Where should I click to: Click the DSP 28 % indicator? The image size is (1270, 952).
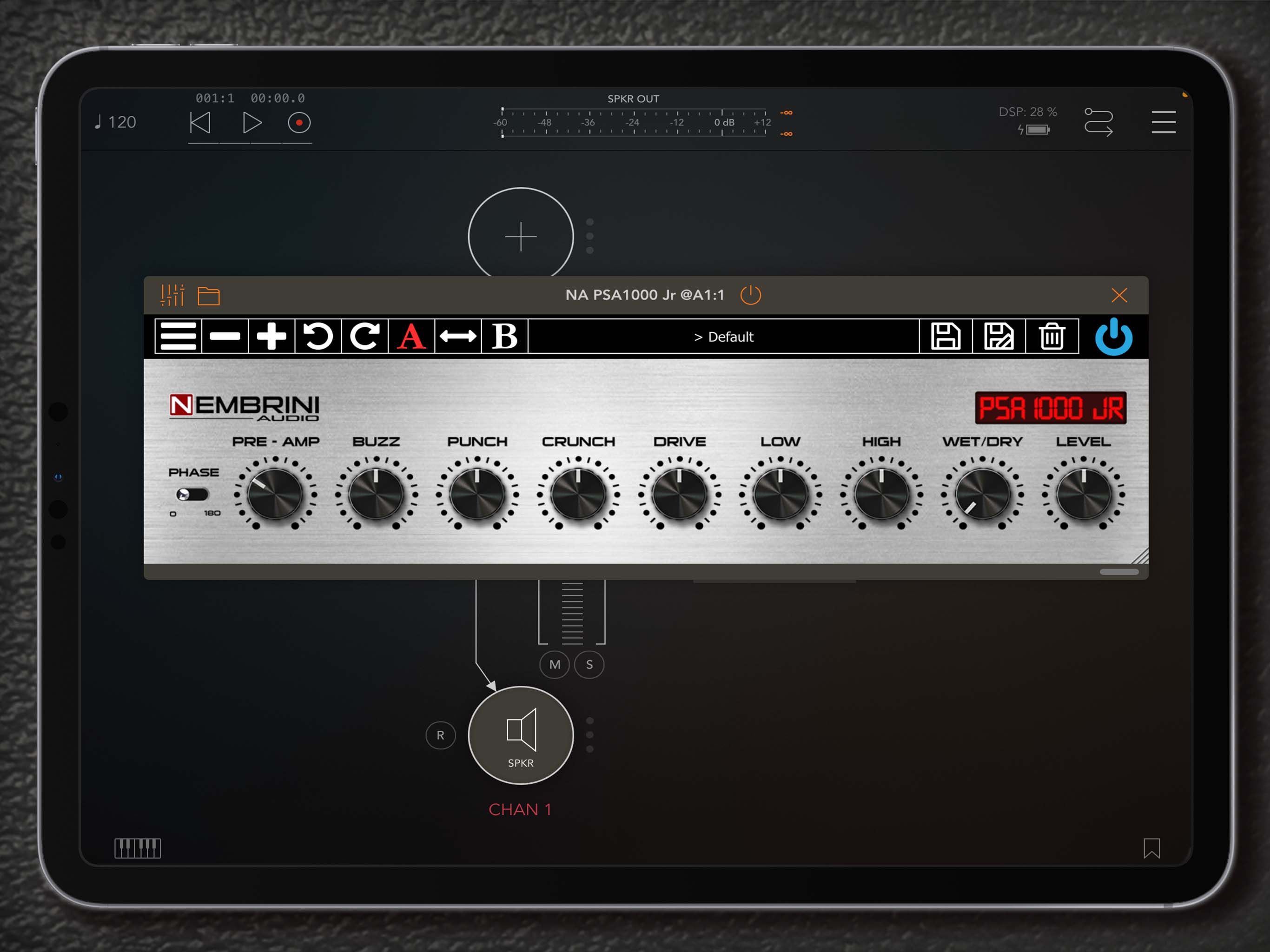click(x=1028, y=112)
